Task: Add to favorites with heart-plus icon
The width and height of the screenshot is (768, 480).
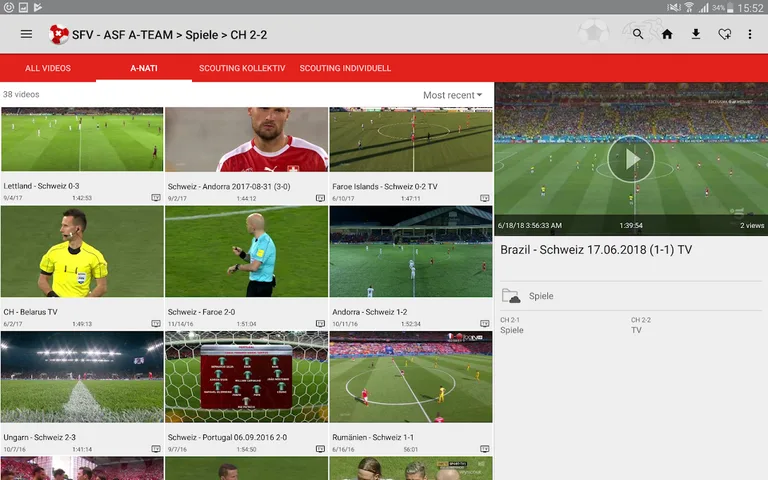Action: [724, 34]
